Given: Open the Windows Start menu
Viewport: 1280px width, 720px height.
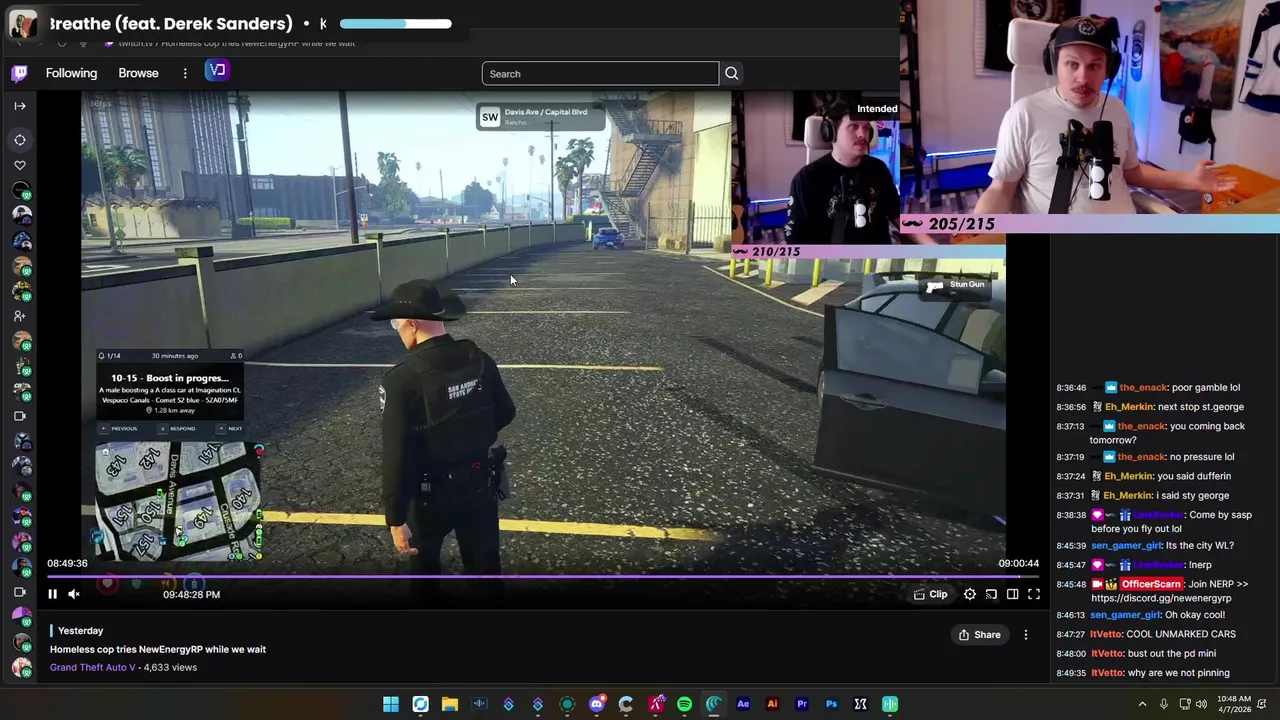Looking at the screenshot, I should [391, 704].
